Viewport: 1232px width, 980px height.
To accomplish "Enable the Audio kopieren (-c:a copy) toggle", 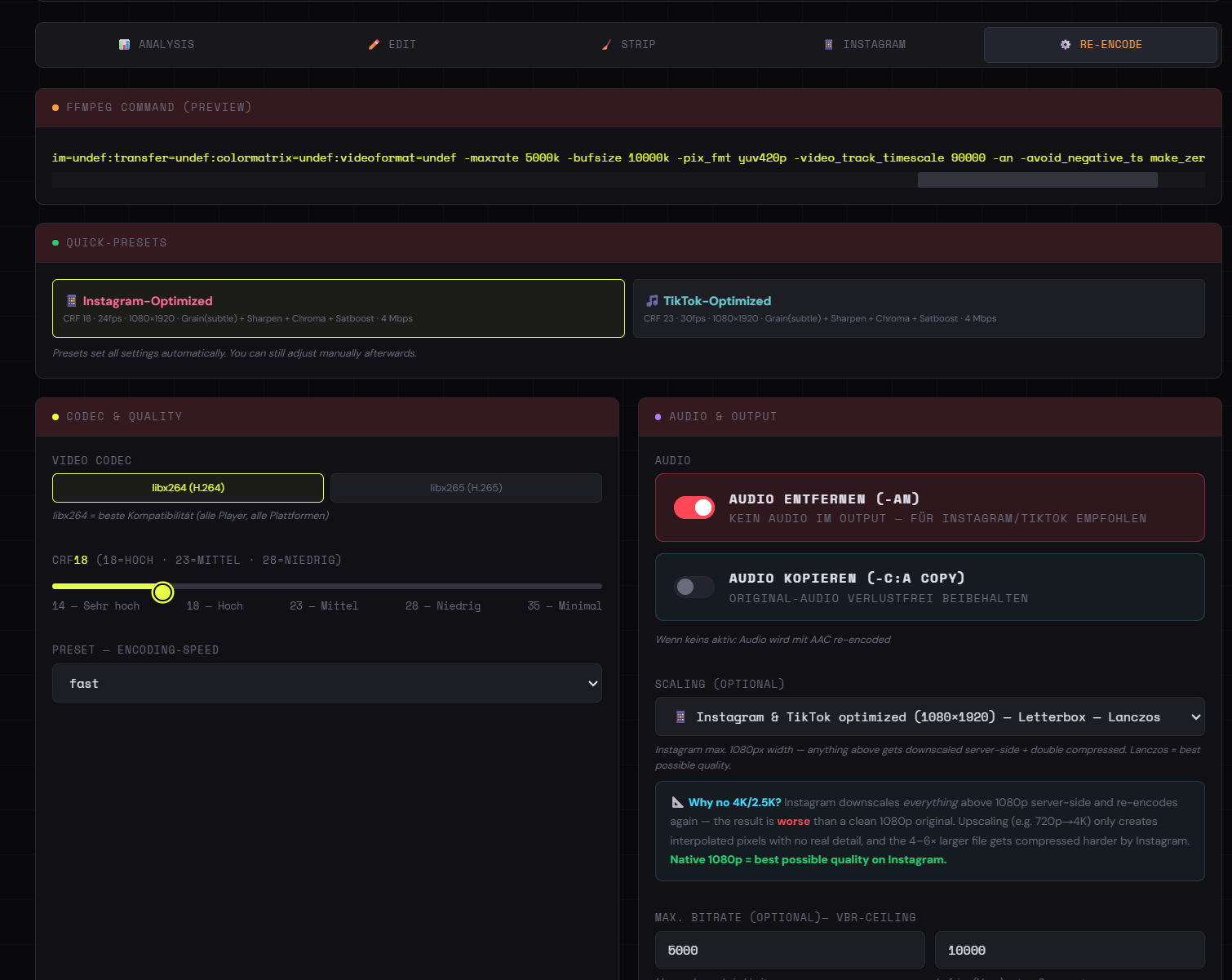I will point(694,587).
